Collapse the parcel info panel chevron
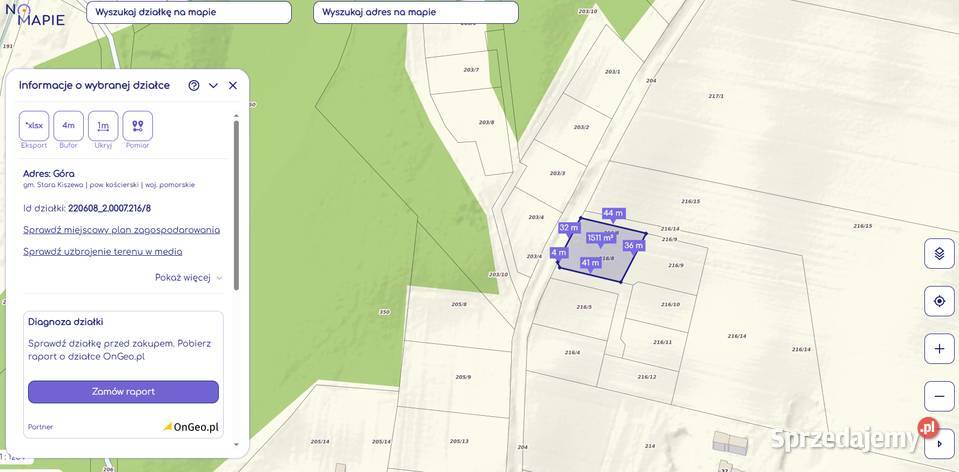959x472 pixels. click(x=213, y=86)
